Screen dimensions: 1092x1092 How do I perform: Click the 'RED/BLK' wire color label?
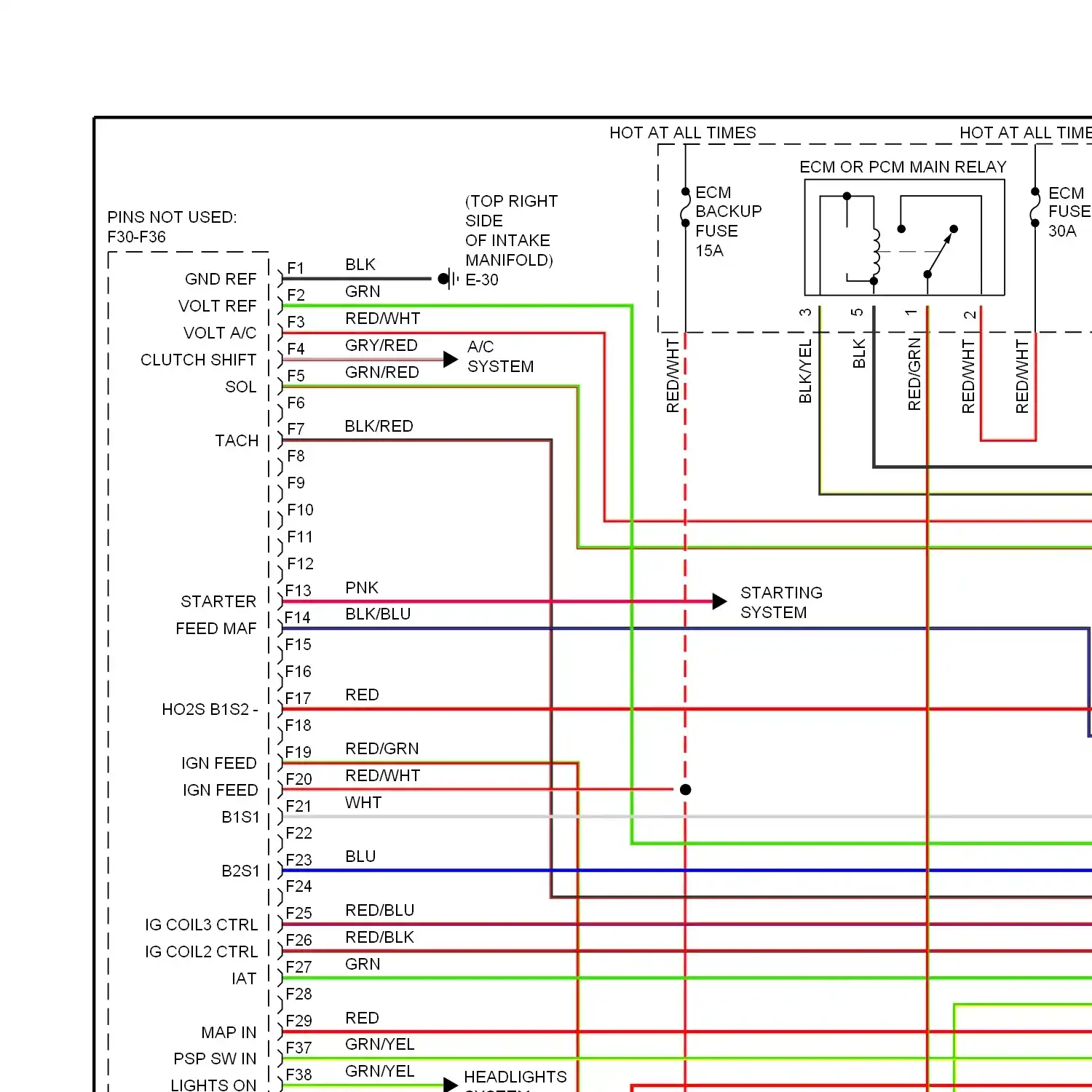(380, 937)
